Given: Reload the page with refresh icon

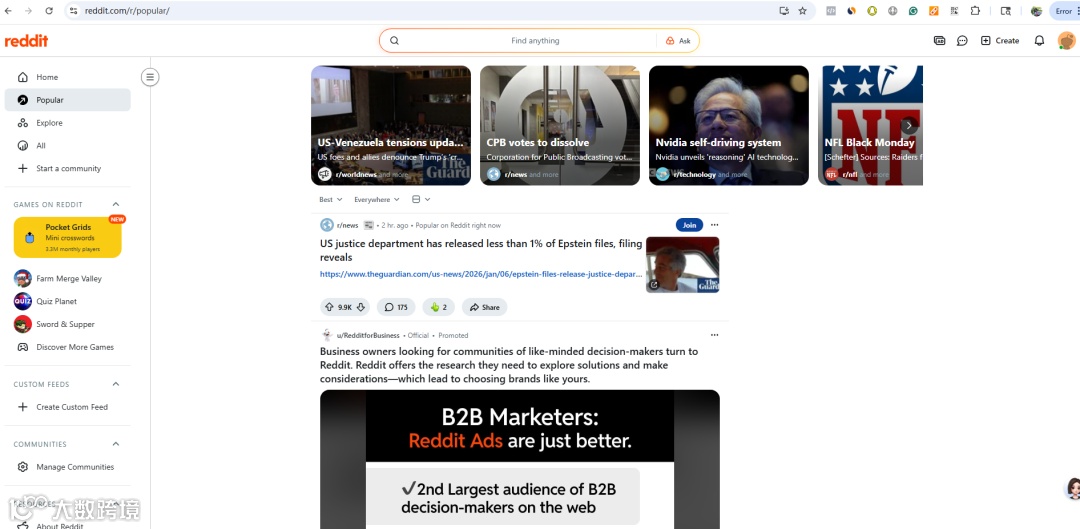Looking at the screenshot, I should click(x=49, y=11).
